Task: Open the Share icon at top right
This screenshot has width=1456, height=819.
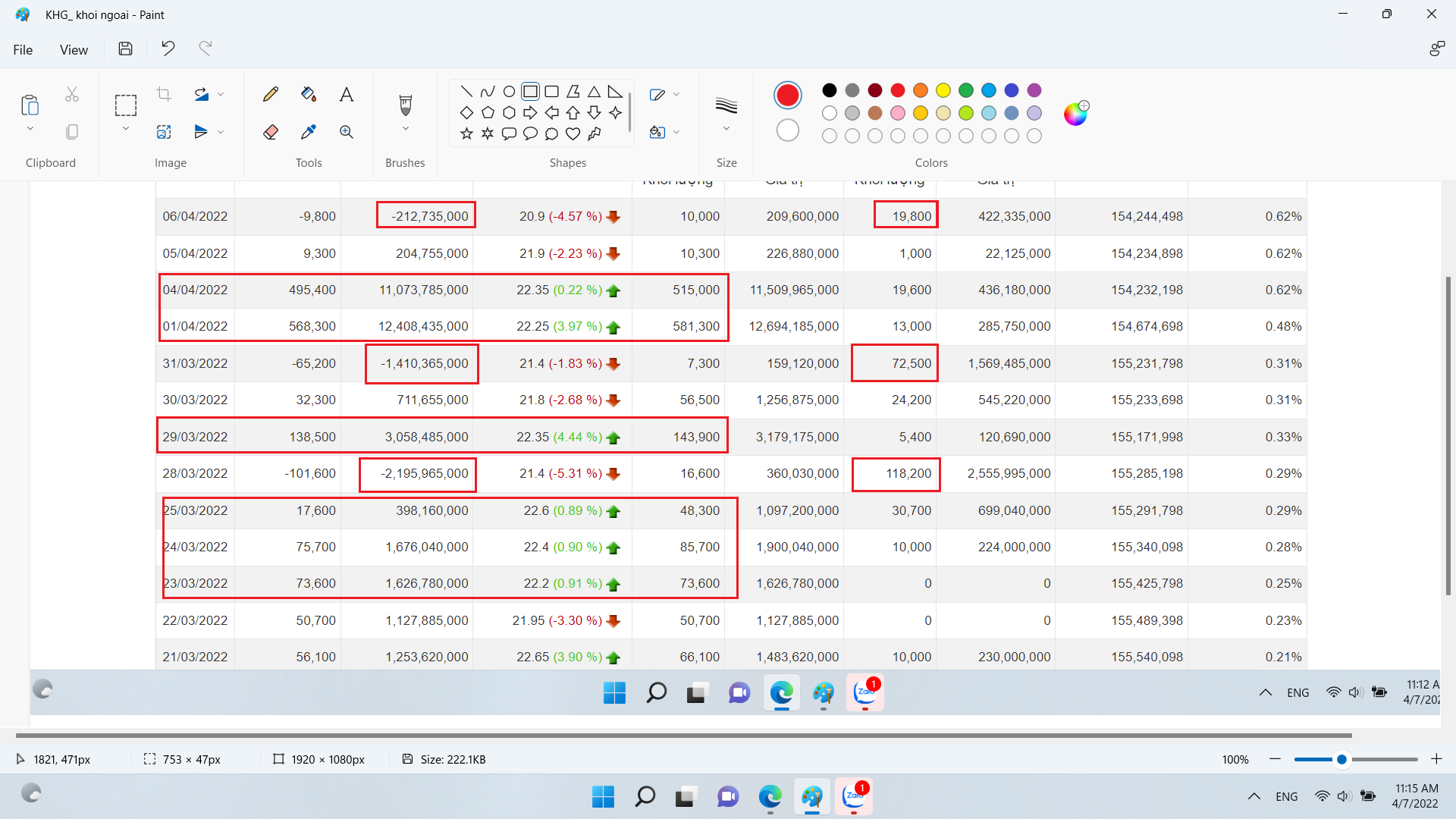Action: pyautogui.click(x=1436, y=49)
